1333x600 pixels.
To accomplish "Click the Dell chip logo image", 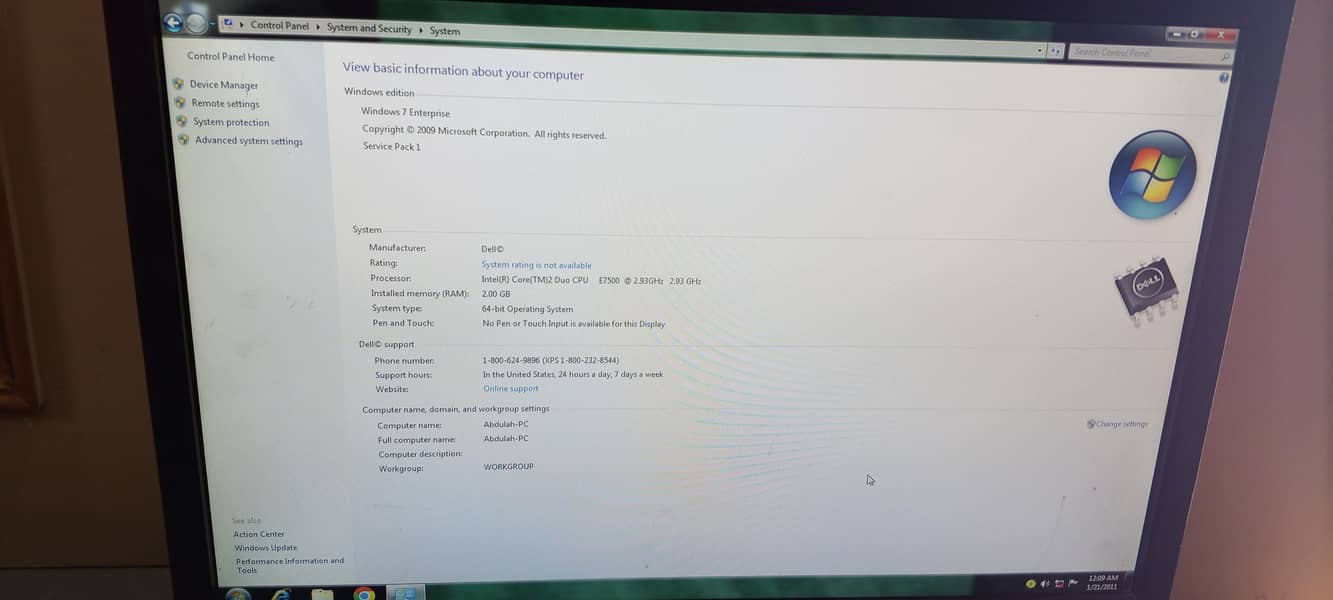I will pos(1146,290).
